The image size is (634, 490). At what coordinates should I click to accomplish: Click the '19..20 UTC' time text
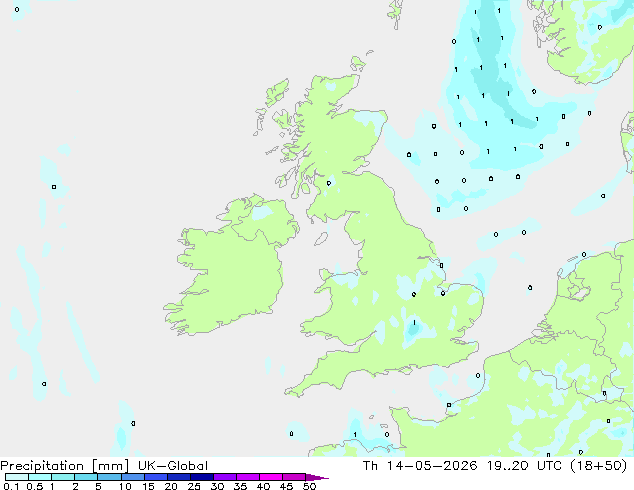[x=524, y=466]
